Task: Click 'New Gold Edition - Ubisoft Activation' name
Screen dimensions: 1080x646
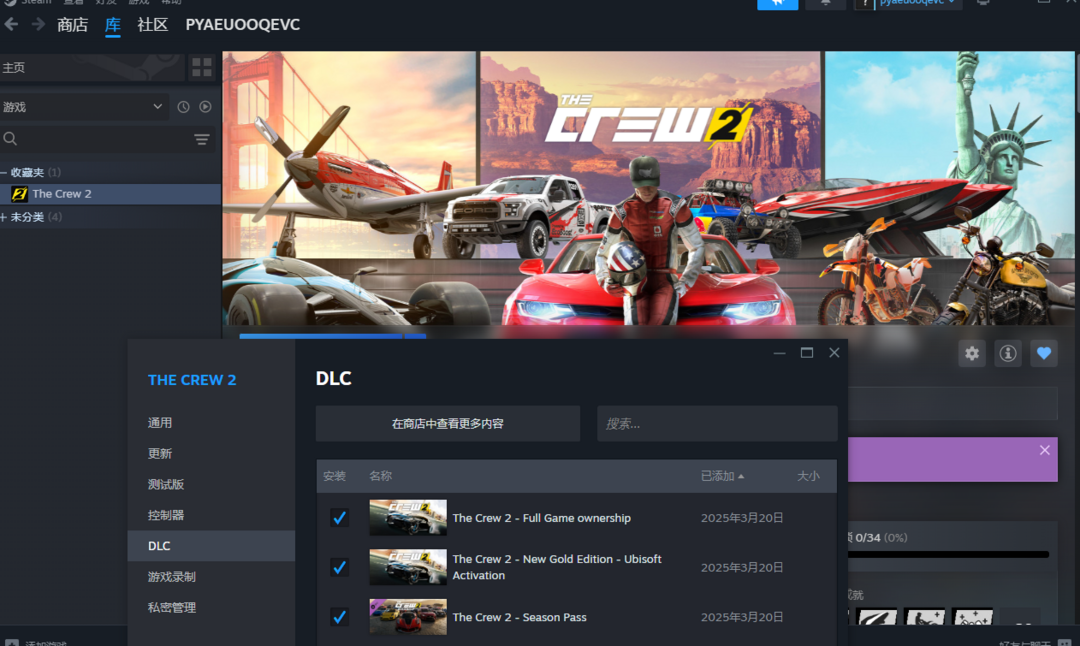Action: click(557, 567)
